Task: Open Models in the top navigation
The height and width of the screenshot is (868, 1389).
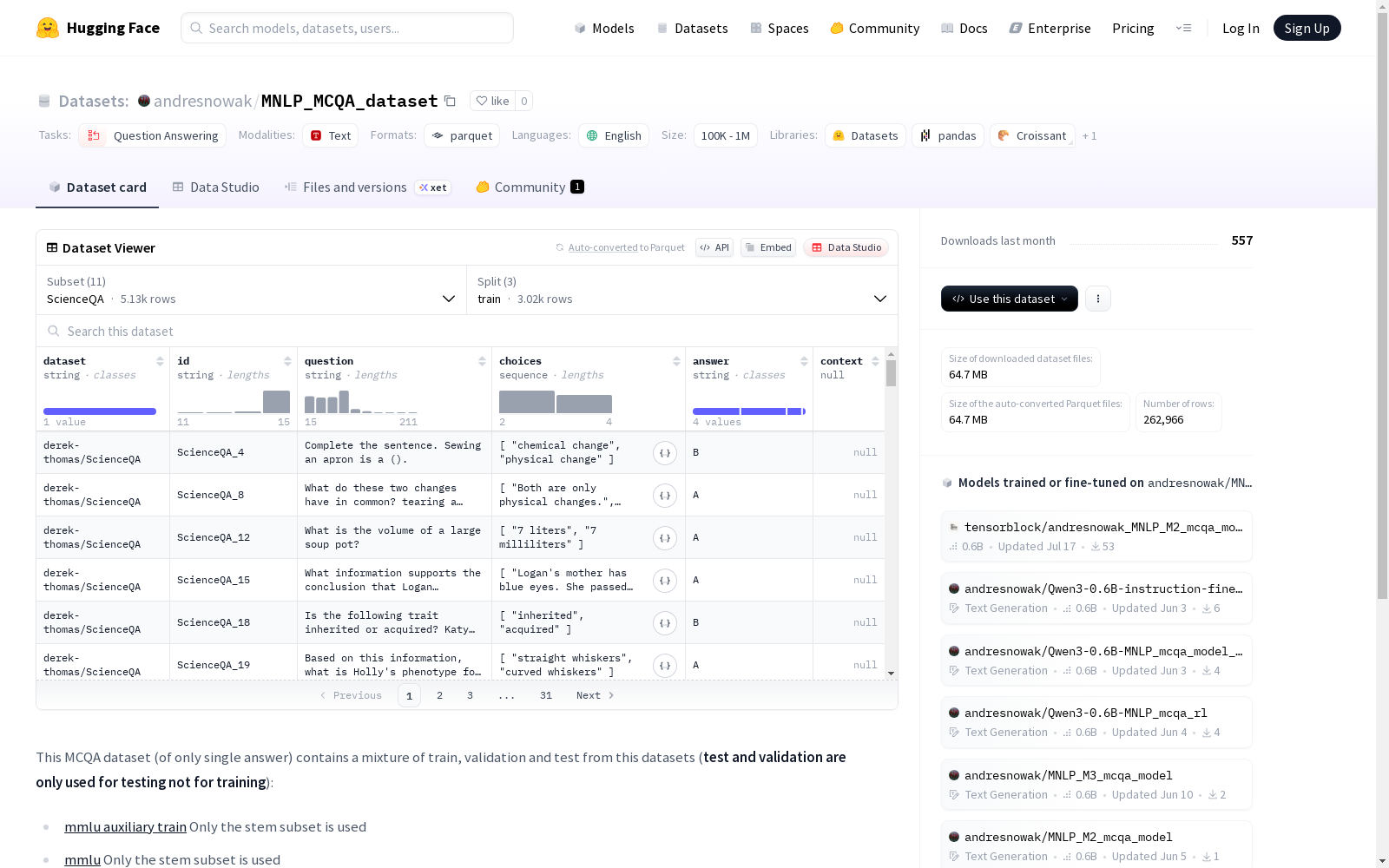Action: [604, 28]
